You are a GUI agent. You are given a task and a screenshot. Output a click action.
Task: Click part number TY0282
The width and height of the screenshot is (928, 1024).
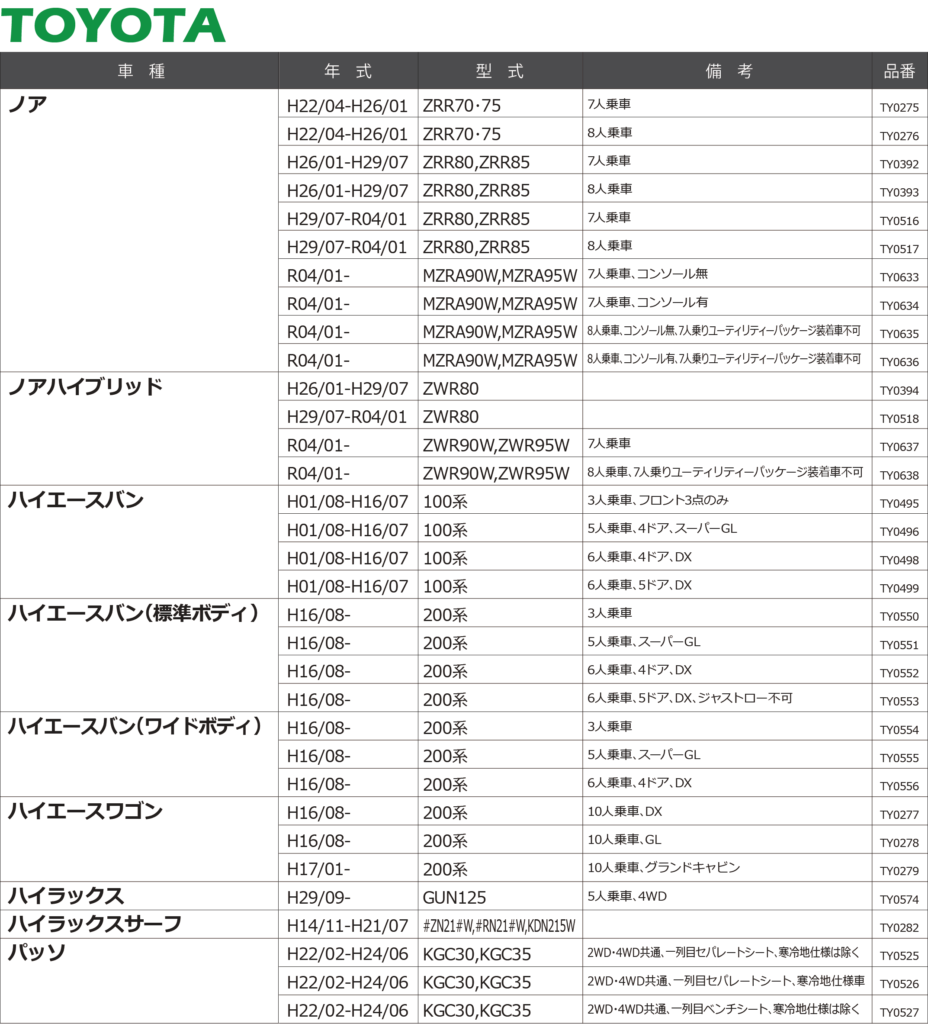pyautogui.click(x=899, y=928)
